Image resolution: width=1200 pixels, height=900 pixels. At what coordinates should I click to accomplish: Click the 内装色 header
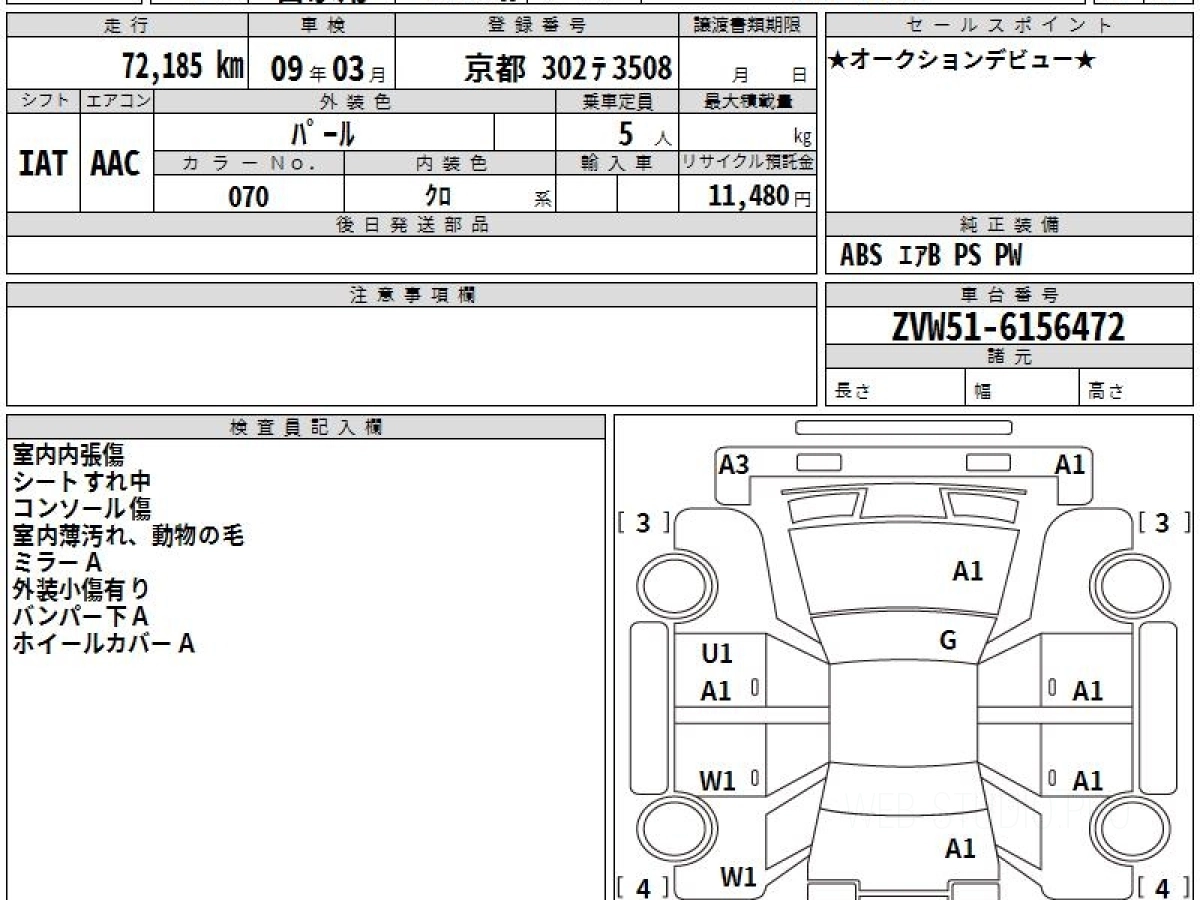(450, 164)
